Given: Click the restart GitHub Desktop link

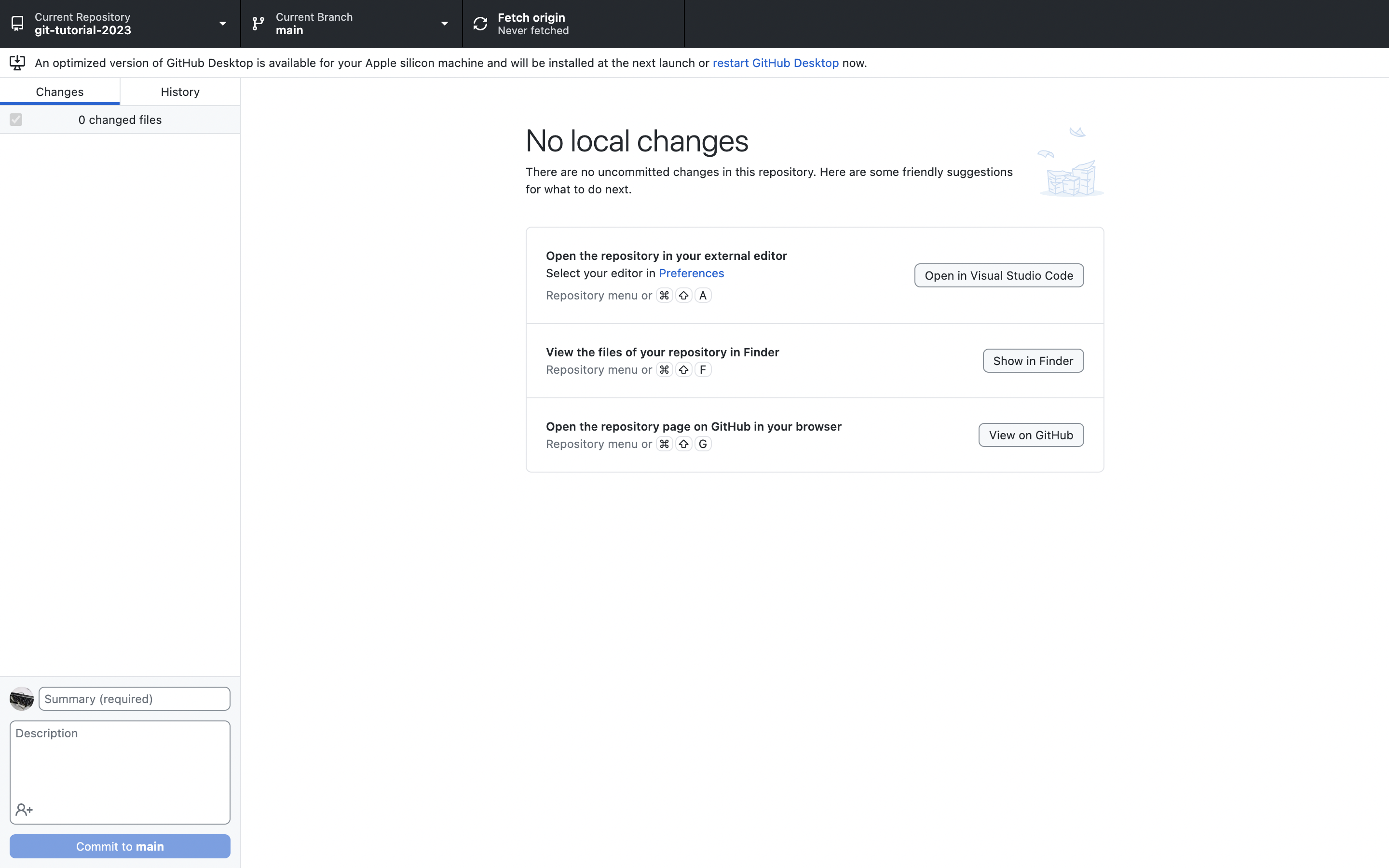Looking at the screenshot, I should tap(776, 63).
